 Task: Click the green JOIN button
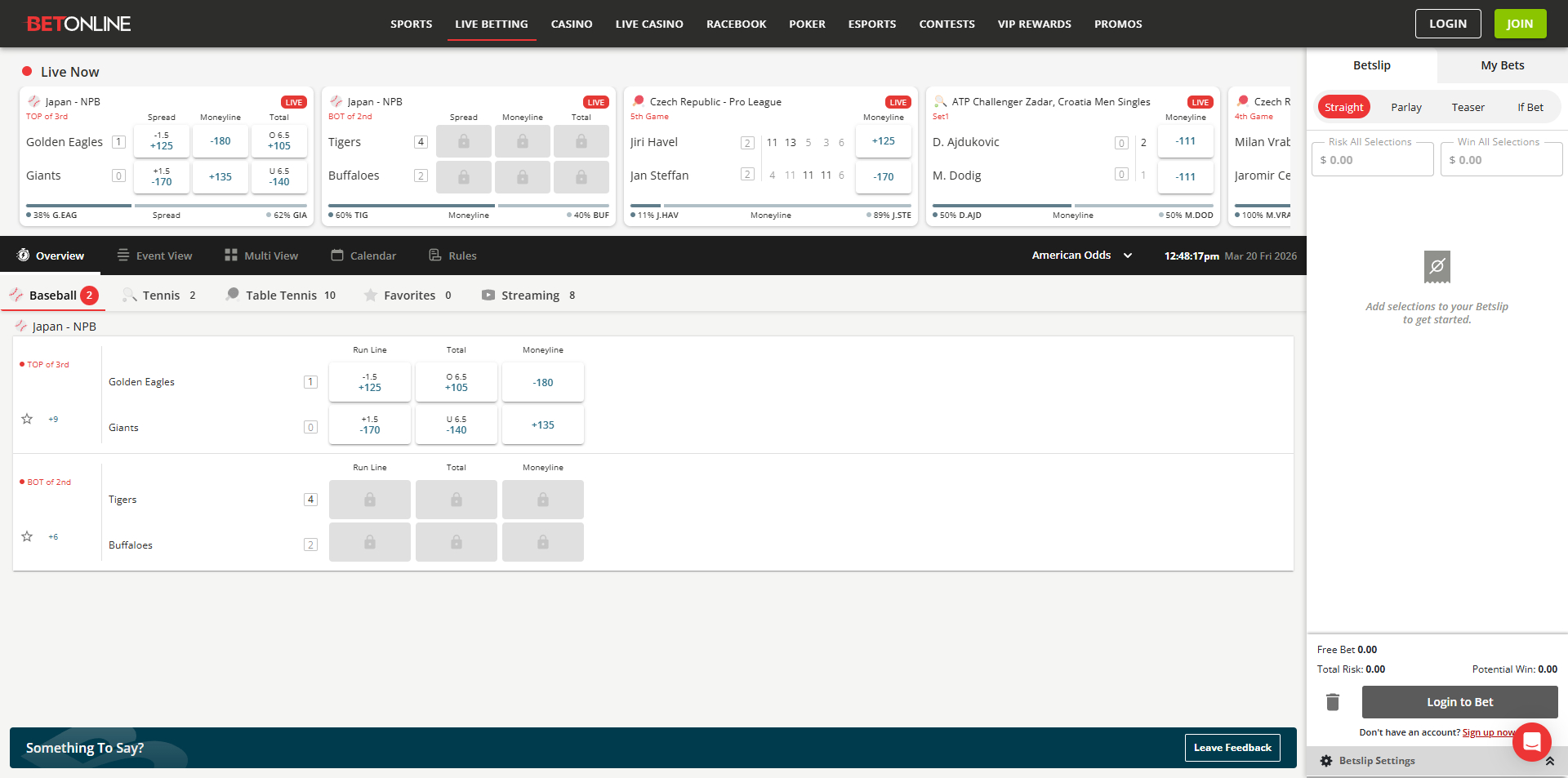pyautogui.click(x=1520, y=24)
